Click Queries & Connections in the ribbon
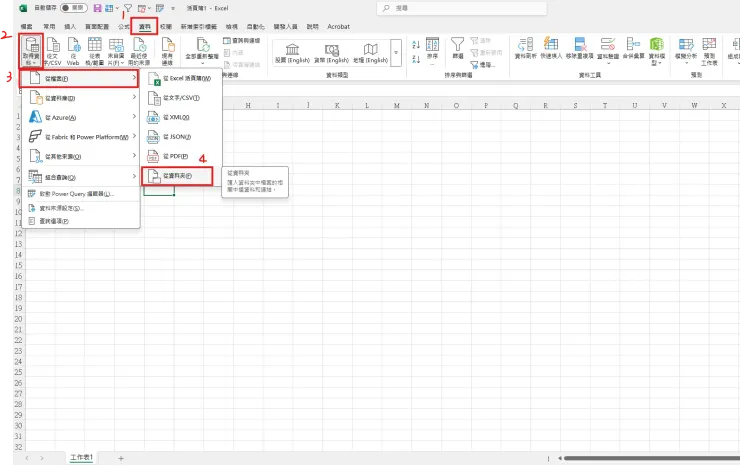This screenshot has height=465, width=740. click(242, 41)
